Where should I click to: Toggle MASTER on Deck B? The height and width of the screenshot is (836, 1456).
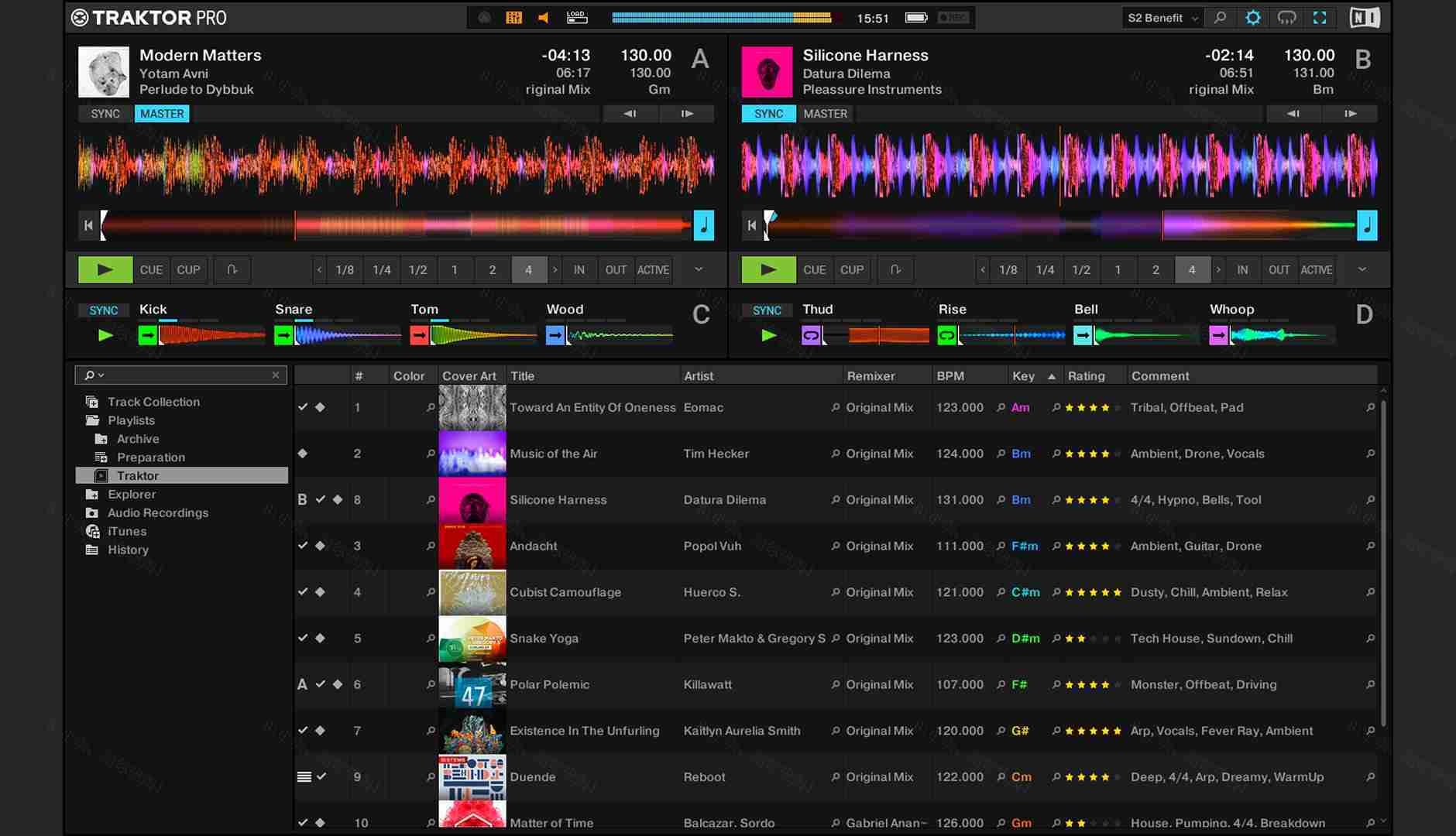coord(825,114)
